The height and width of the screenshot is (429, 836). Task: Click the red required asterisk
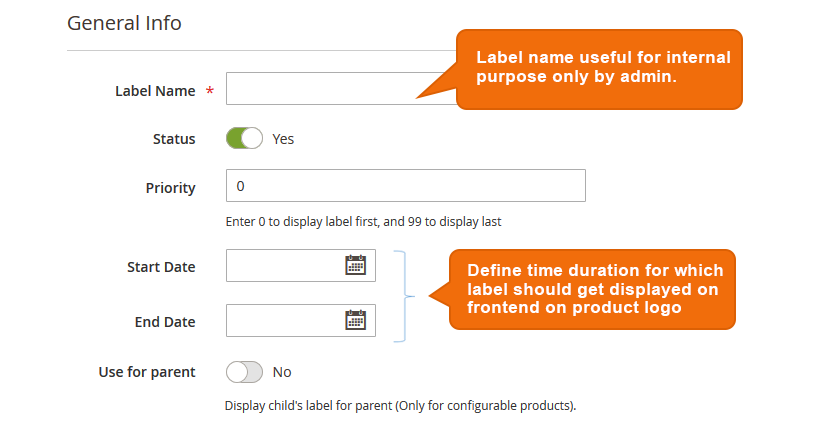[x=210, y=91]
